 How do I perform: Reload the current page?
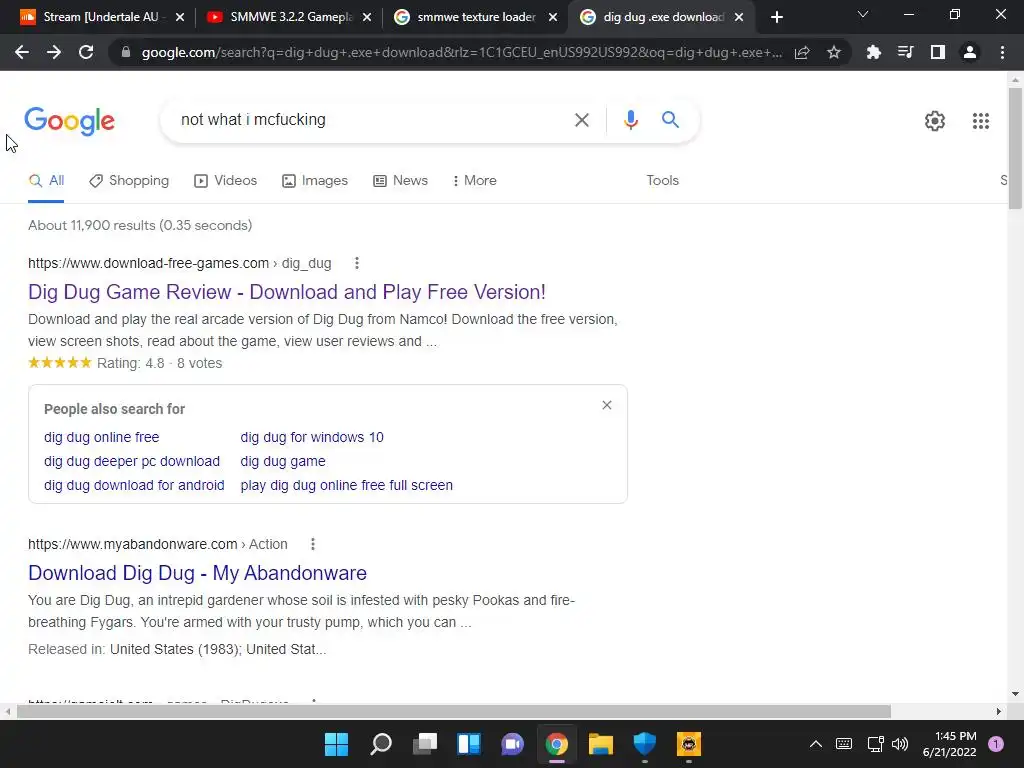click(86, 52)
